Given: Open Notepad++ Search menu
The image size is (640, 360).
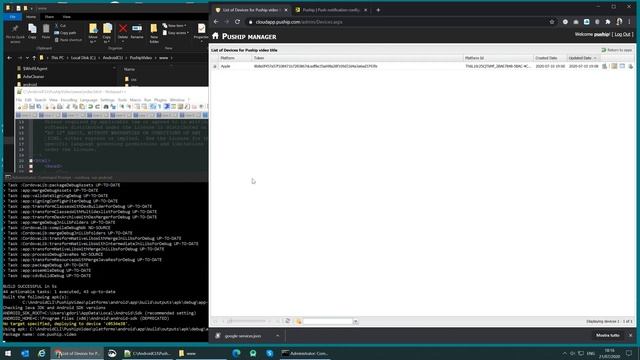Looking at the screenshot, I should click(x=40, y=100).
